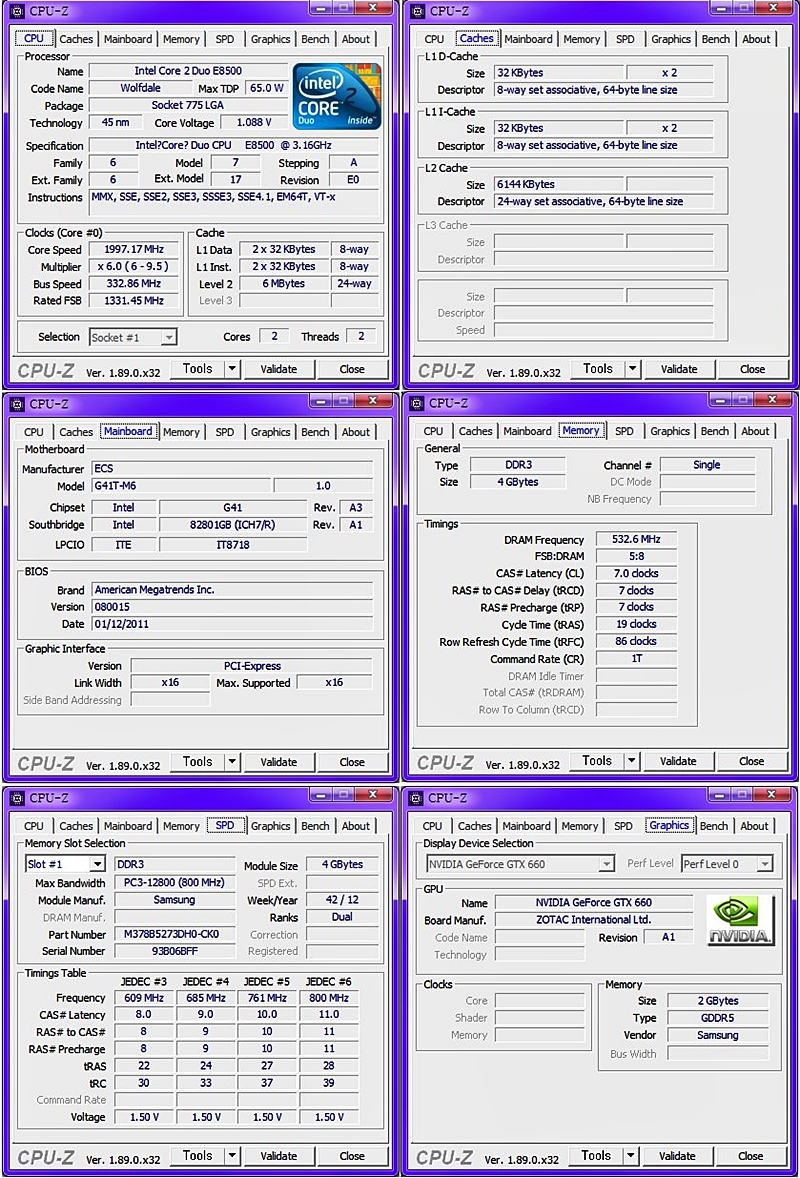Click Validate in the SPD tab window
Viewport: 800px width, 1178px height.
279,1155
